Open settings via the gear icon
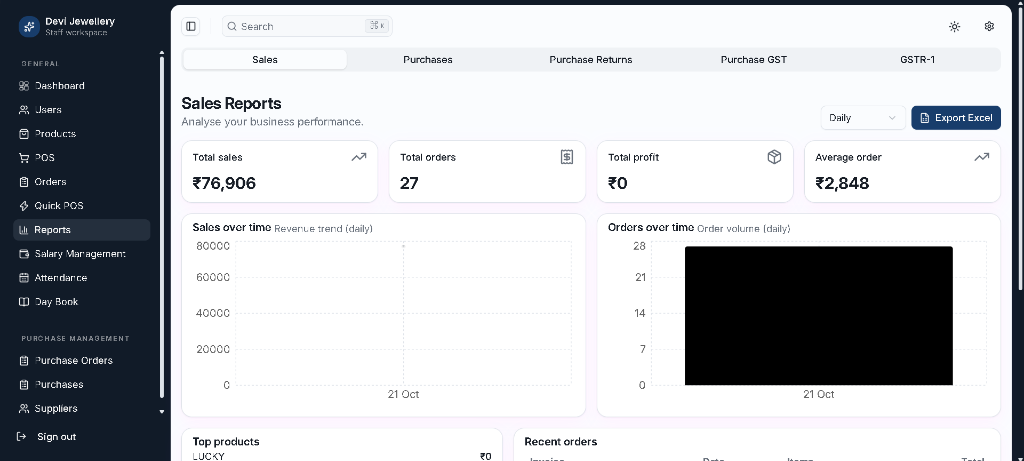Screen dimensions: 1024x461 pos(989,26)
